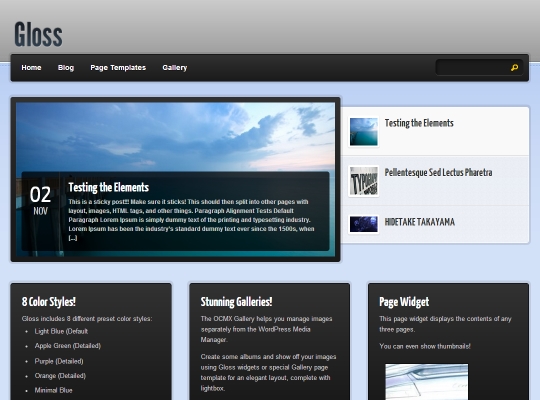
Task: Click 'Gloss includes 8 different preset color styles:' text
Action: pyautogui.click(x=87, y=319)
